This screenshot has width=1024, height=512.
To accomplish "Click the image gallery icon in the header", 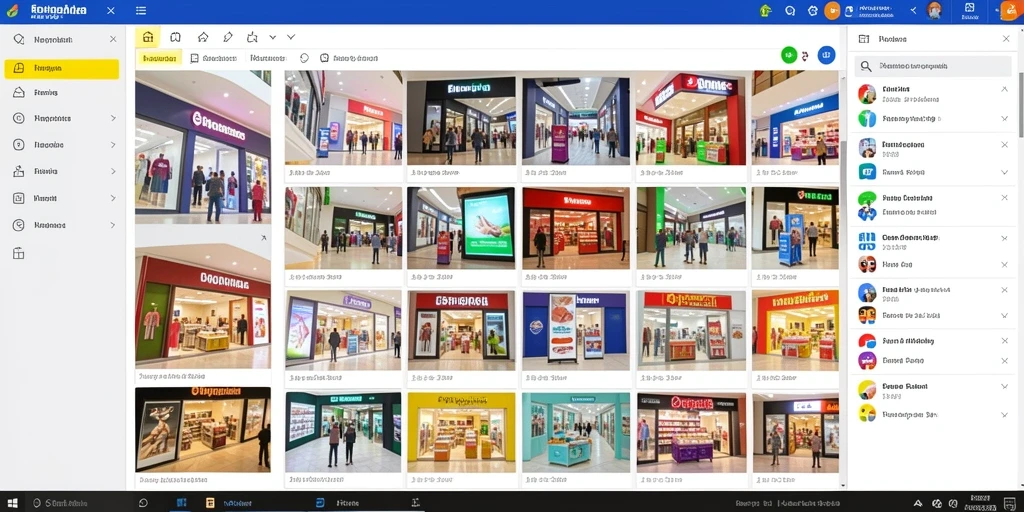I will (969, 8).
